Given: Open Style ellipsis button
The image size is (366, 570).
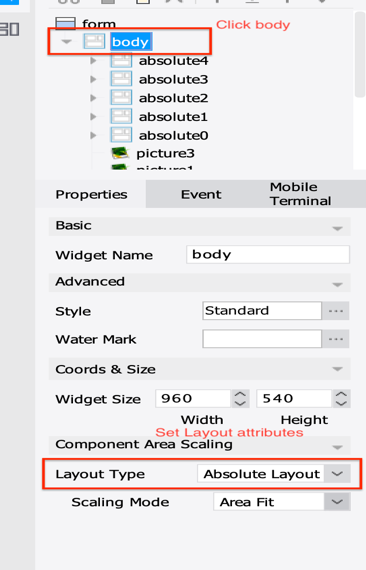Looking at the screenshot, I should (x=335, y=311).
